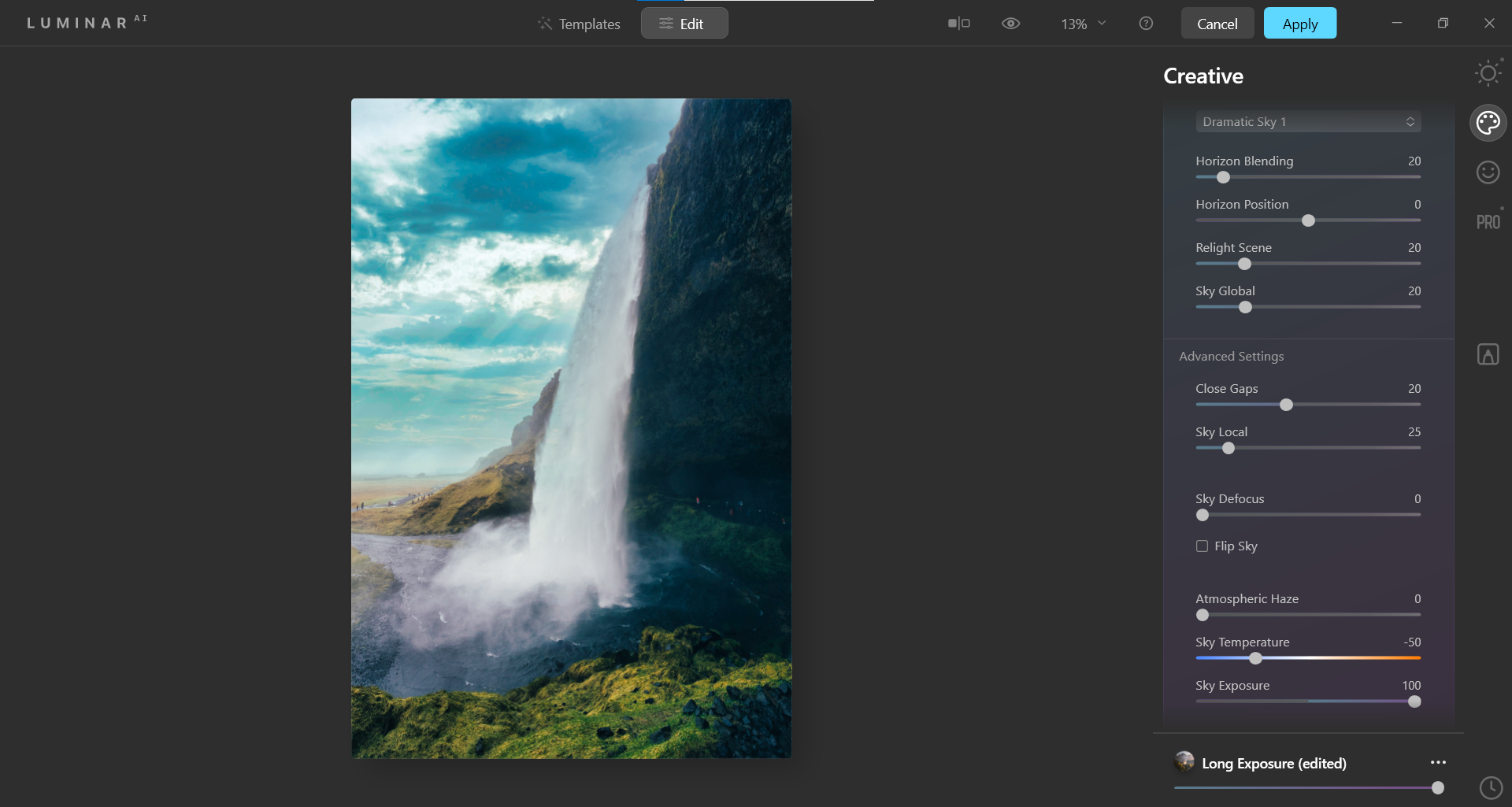Enable the Flip Sky checkbox
The width and height of the screenshot is (1512, 807).
pos(1202,546)
